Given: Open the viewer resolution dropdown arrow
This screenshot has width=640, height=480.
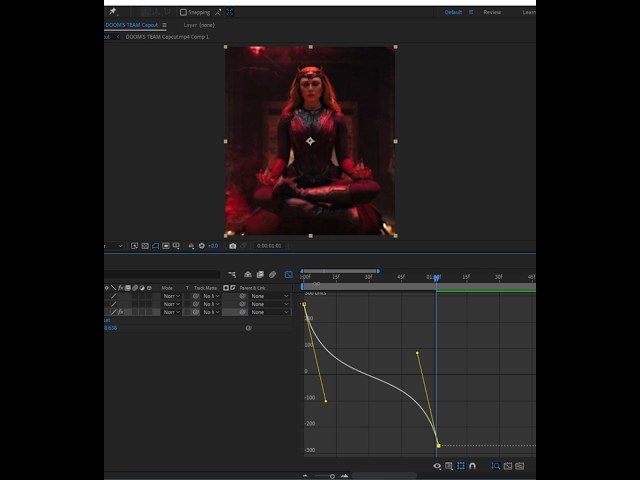Looking at the screenshot, I should click(x=120, y=246).
